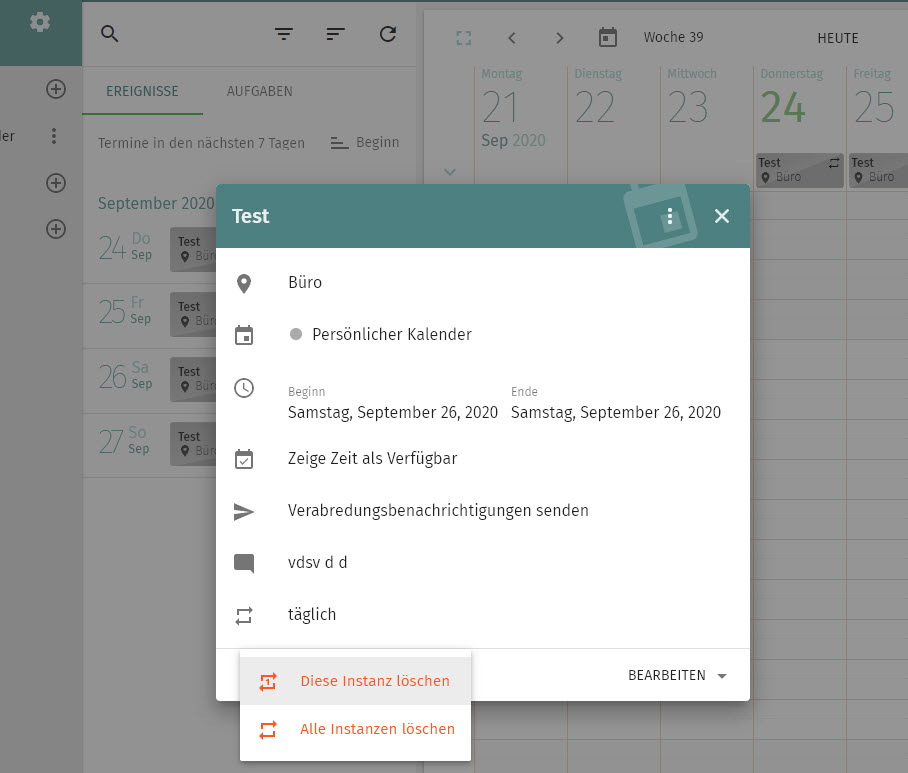Screen dimensions: 908x773
Task: Close the Test event dialog
Action: click(722, 216)
